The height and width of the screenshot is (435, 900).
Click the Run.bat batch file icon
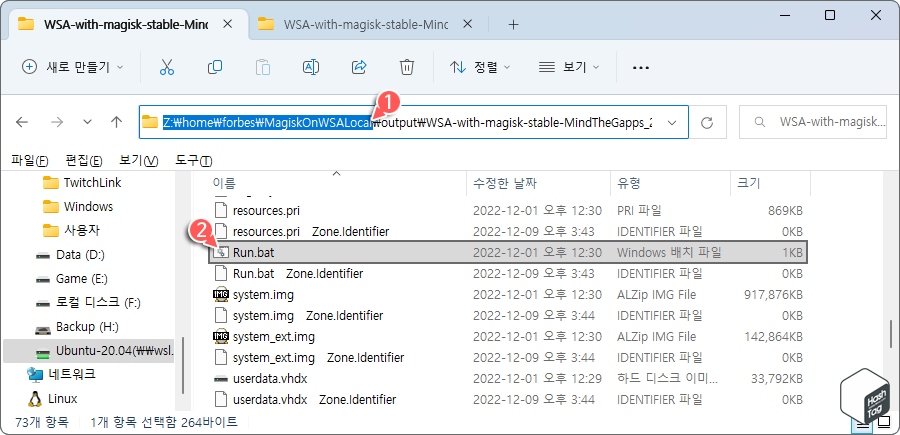point(221,253)
